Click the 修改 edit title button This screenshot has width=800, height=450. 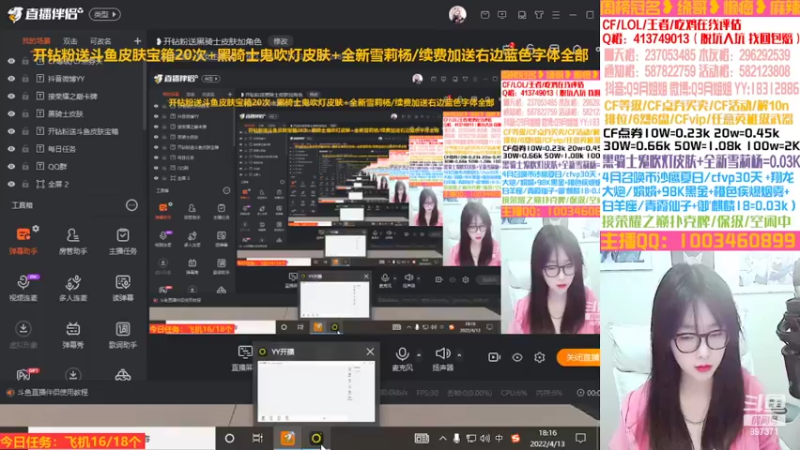click(x=281, y=41)
